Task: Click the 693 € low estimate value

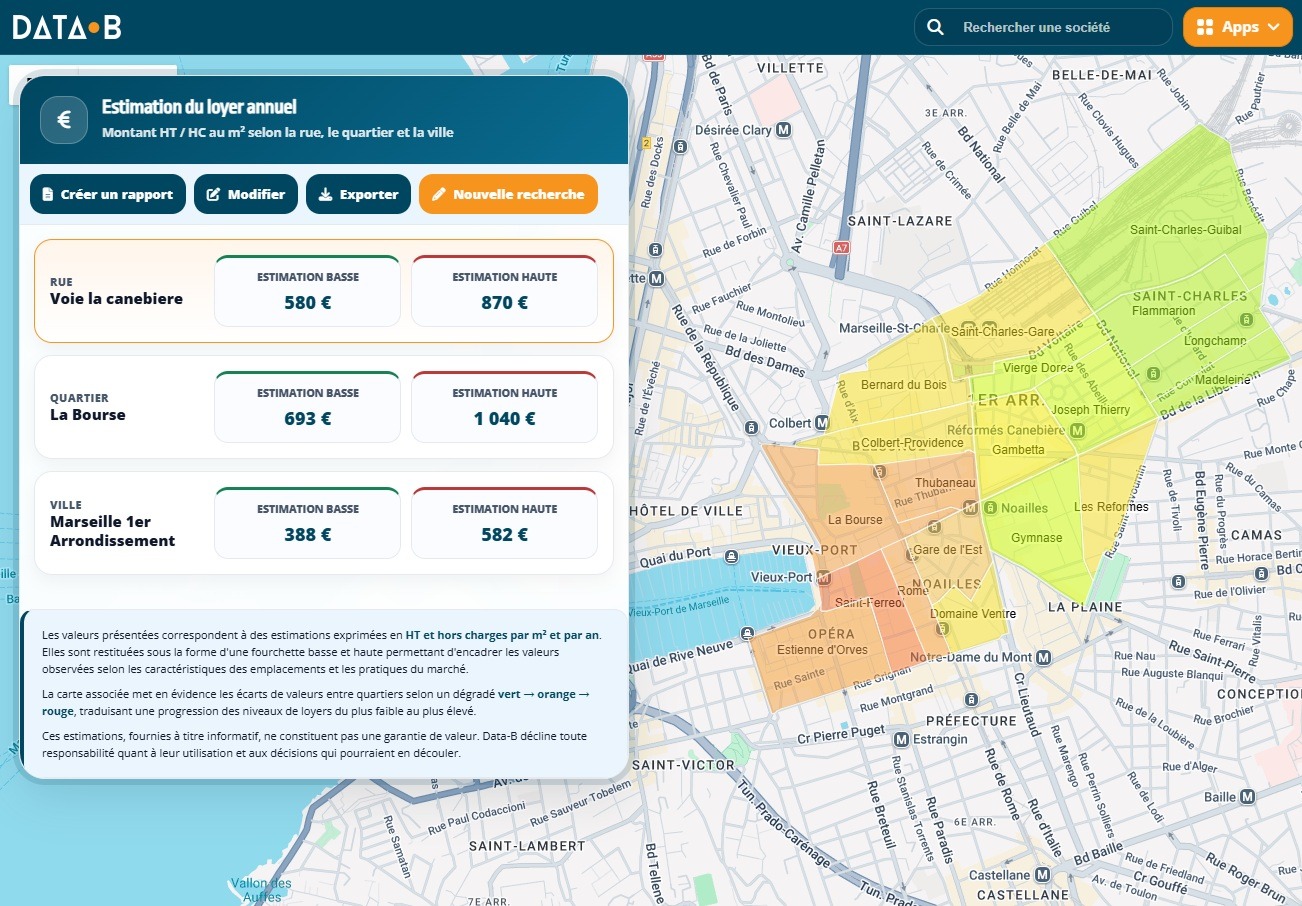Action: point(308,418)
